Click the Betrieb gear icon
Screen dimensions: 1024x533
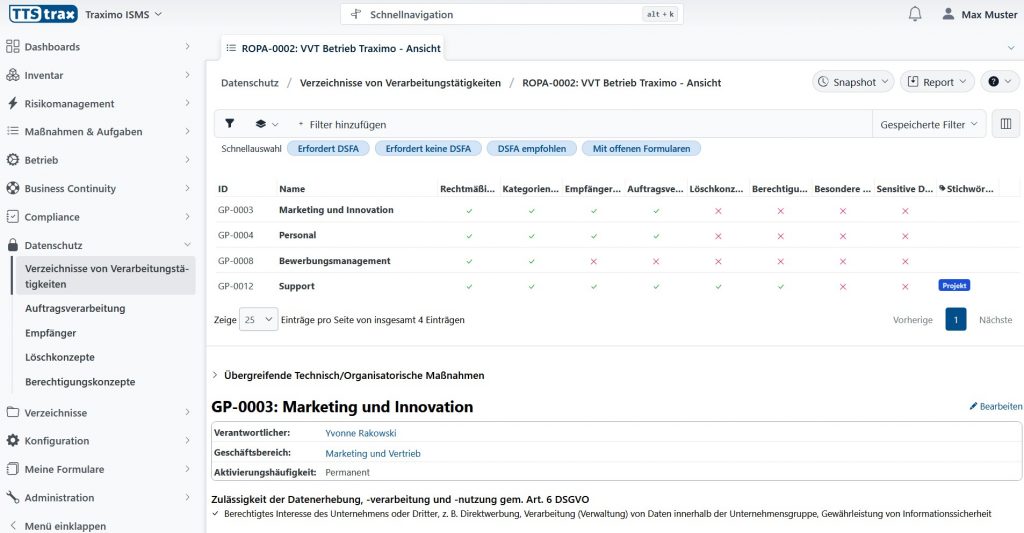pyautogui.click(x=12, y=160)
